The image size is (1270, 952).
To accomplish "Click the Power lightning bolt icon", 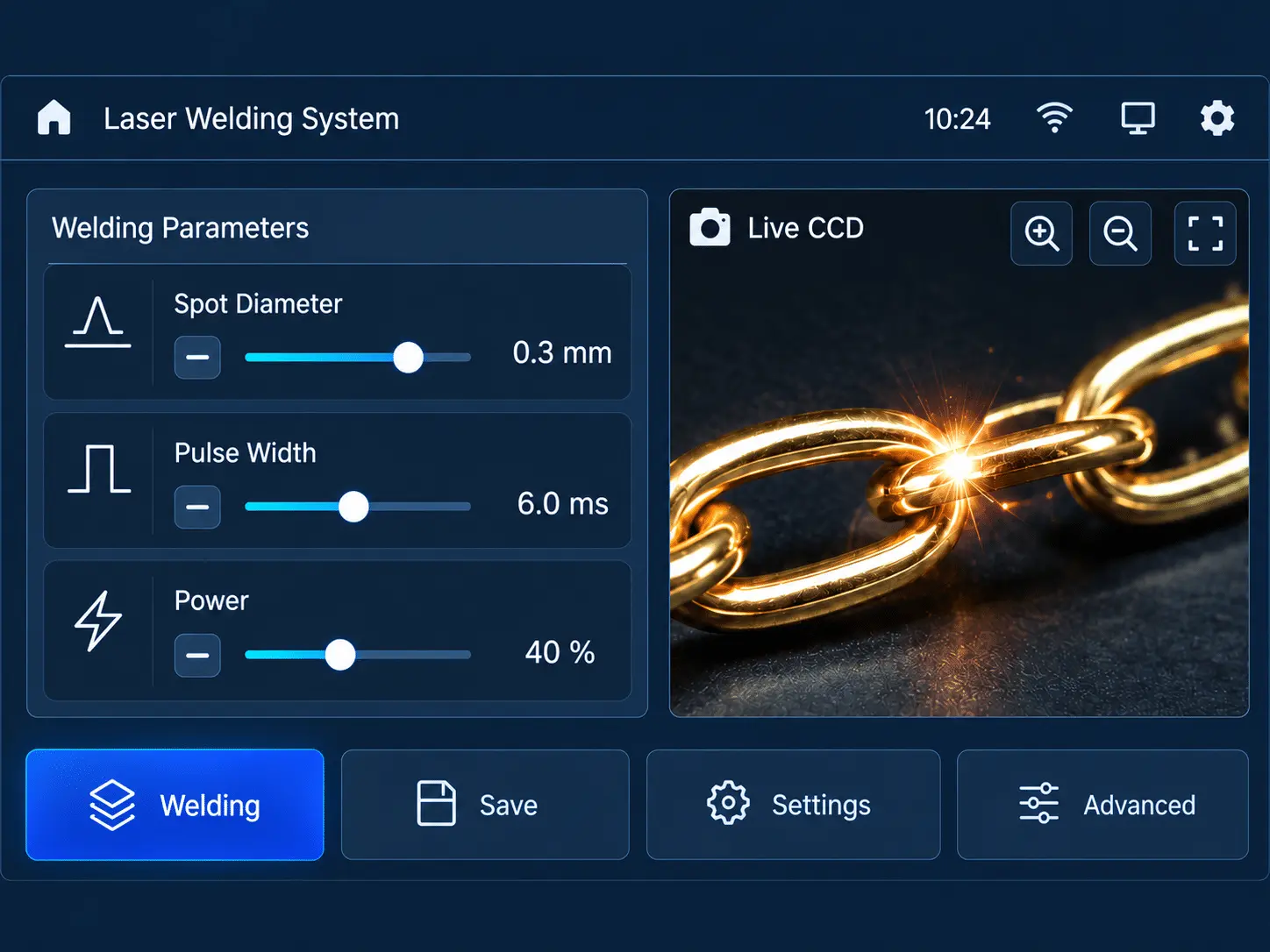I will [97, 621].
